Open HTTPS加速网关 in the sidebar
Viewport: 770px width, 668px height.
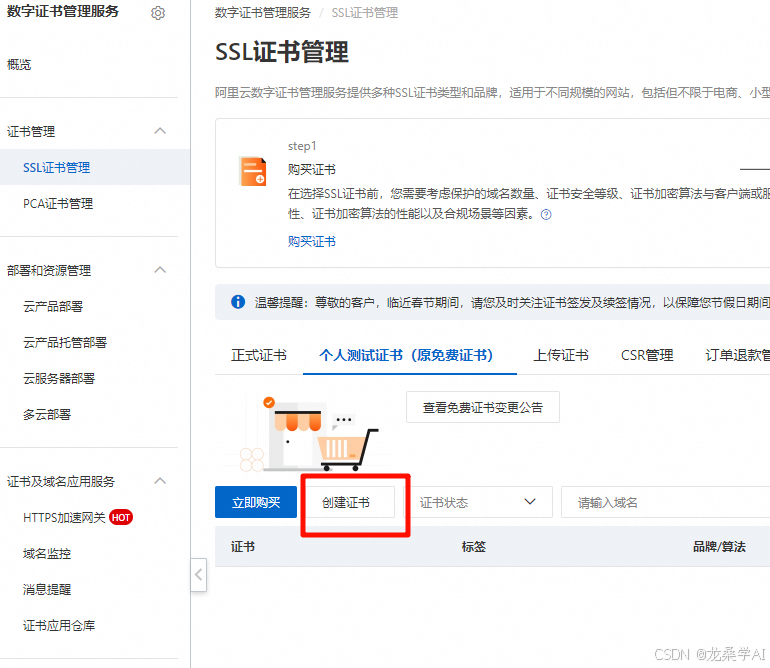point(64,517)
